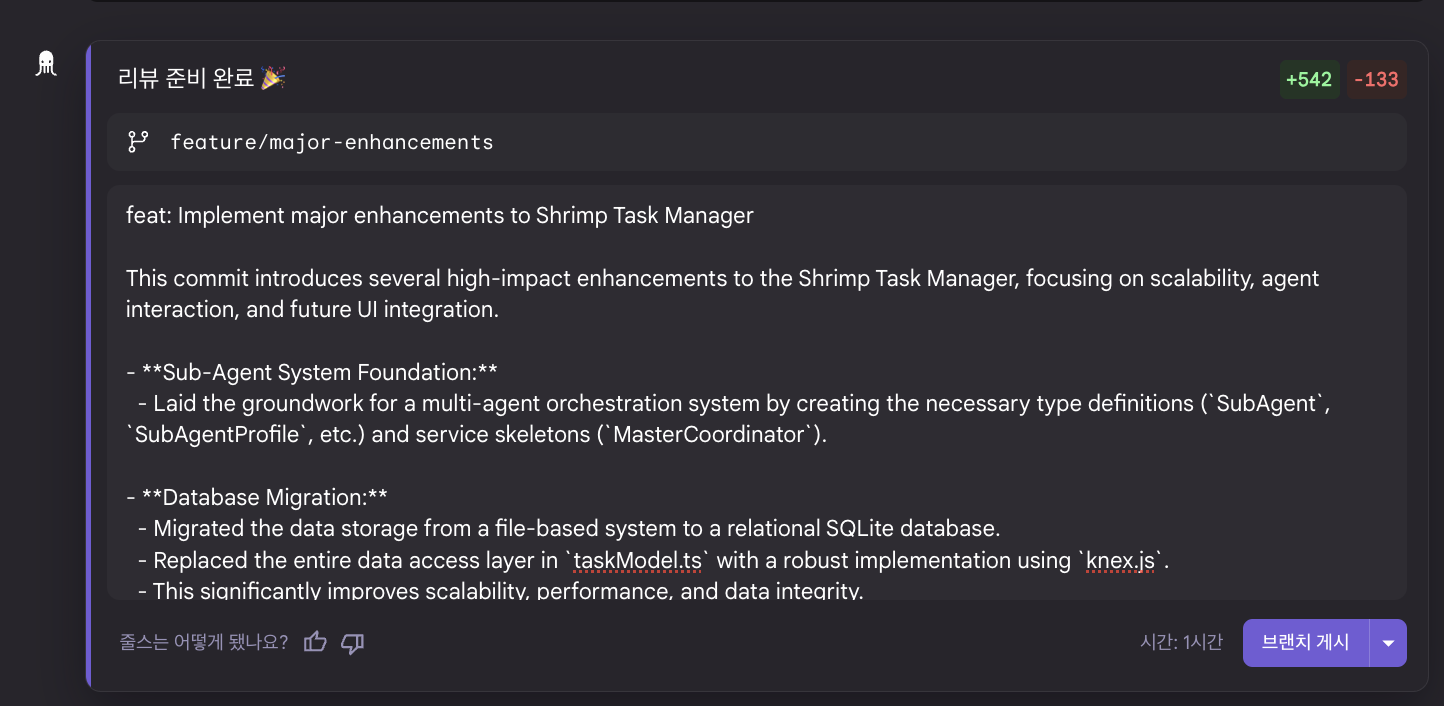Click the '줄스는 어떻게 됐나요?' feedback prompt
The height and width of the screenshot is (706, 1444).
coord(204,642)
